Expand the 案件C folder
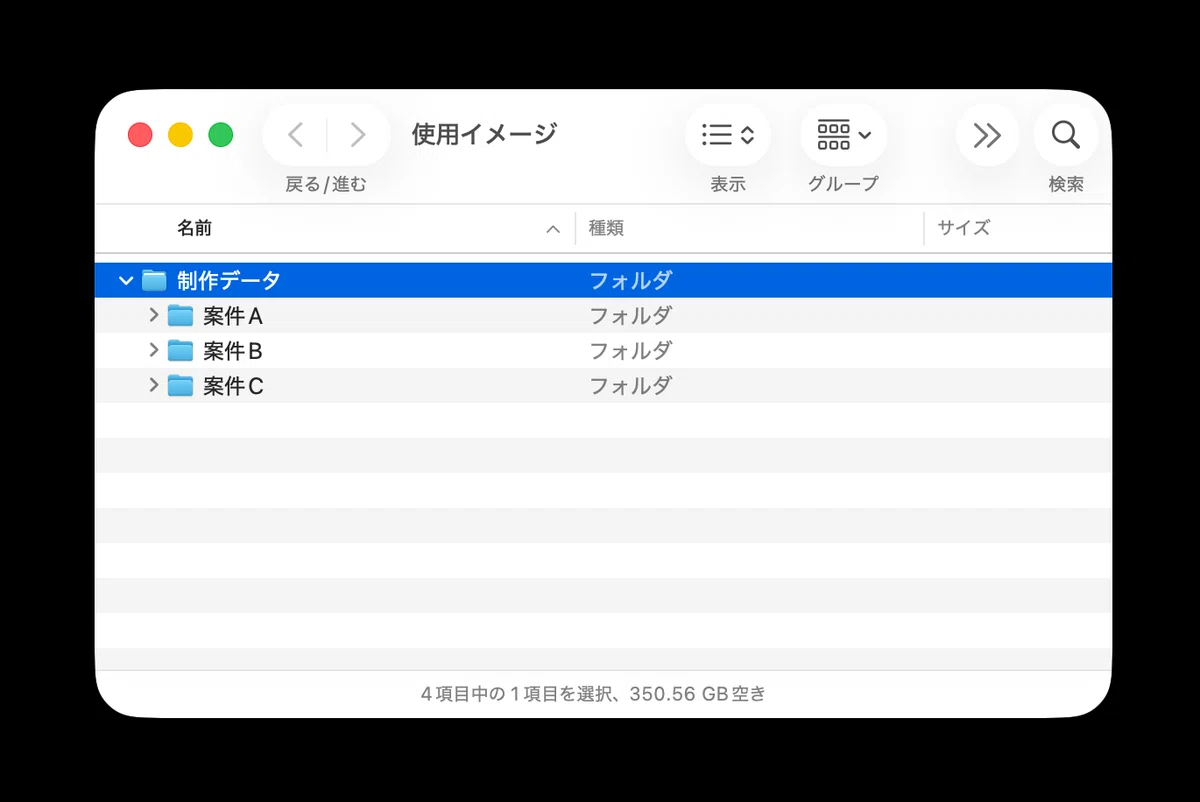This screenshot has height=802, width=1200. 153,385
